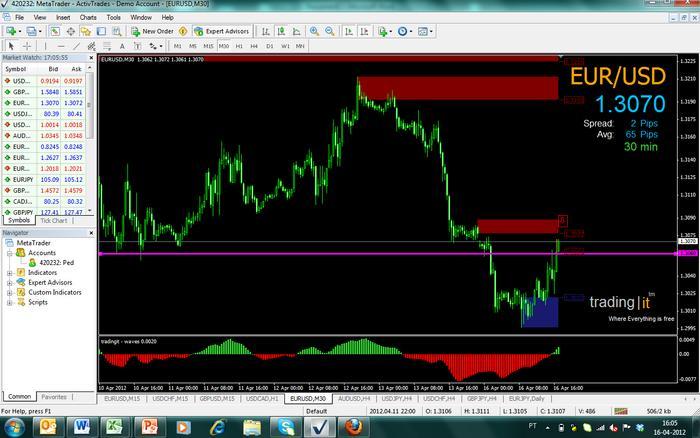Image resolution: width=700 pixels, height=438 pixels.
Task: Switch timeframe to M1
Action: (x=178, y=46)
